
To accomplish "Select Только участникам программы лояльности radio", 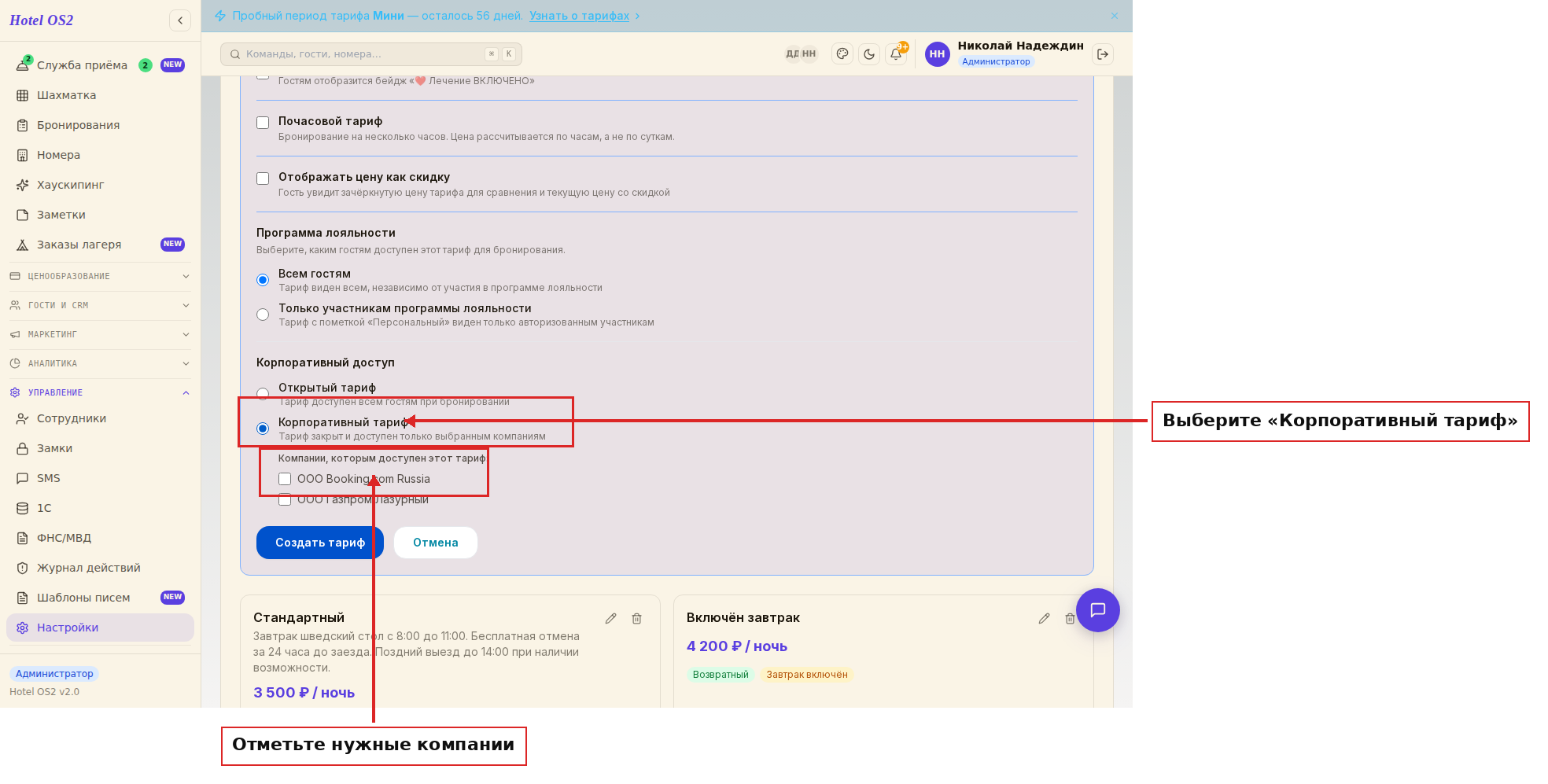I will 263,315.
